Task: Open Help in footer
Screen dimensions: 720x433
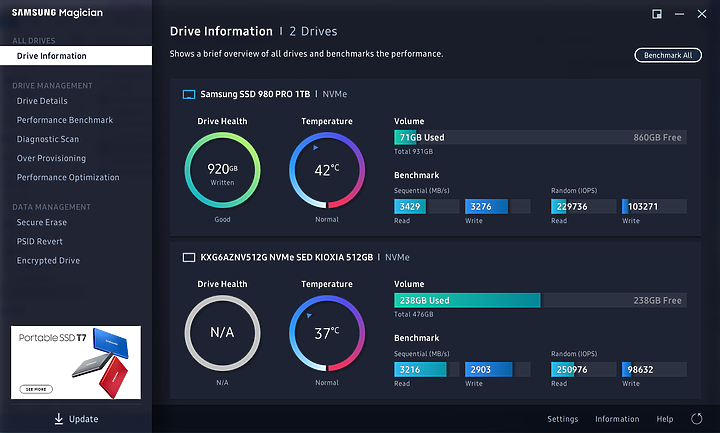Action: click(x=664, y=419)
